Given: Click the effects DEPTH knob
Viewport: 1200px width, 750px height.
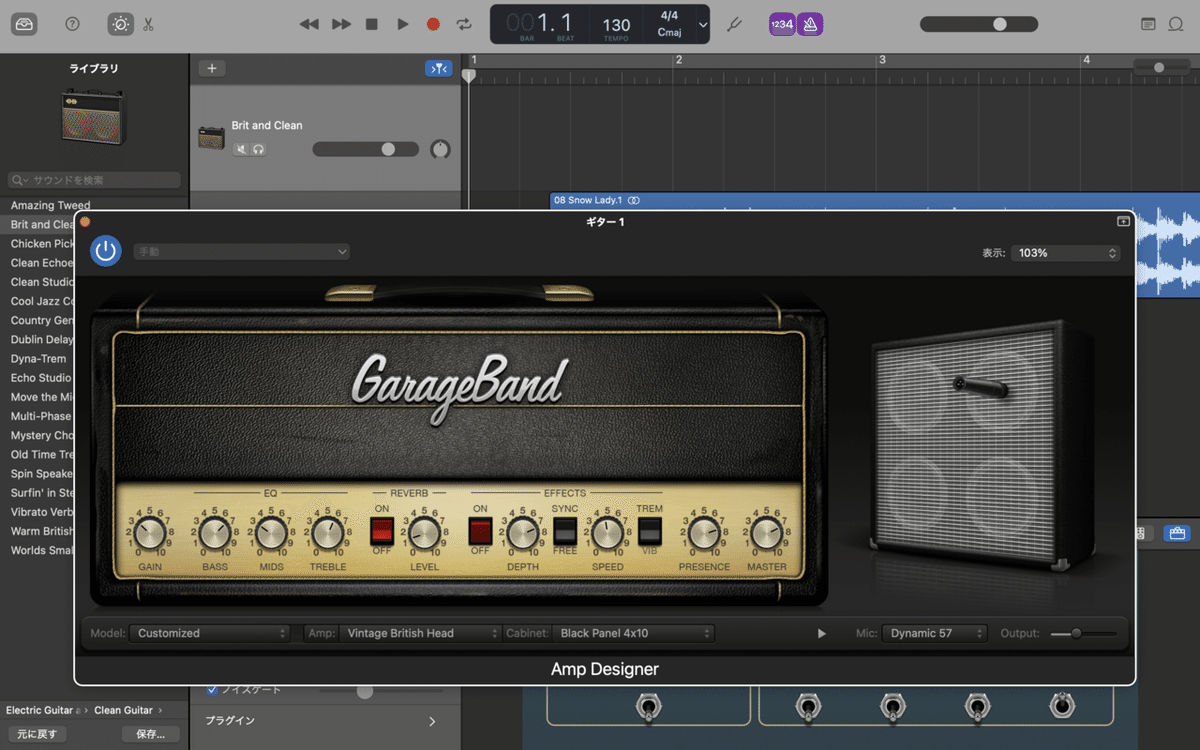Looking at the screenshot, I should point(523,533).
